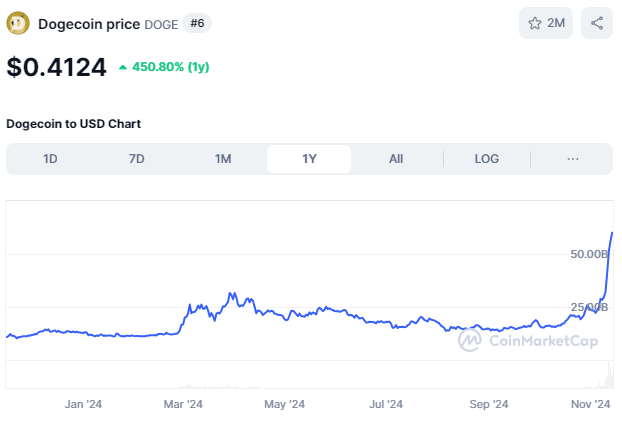Show the All time range chart
This screenshot has width=622, height=428.
coord(396,159)
